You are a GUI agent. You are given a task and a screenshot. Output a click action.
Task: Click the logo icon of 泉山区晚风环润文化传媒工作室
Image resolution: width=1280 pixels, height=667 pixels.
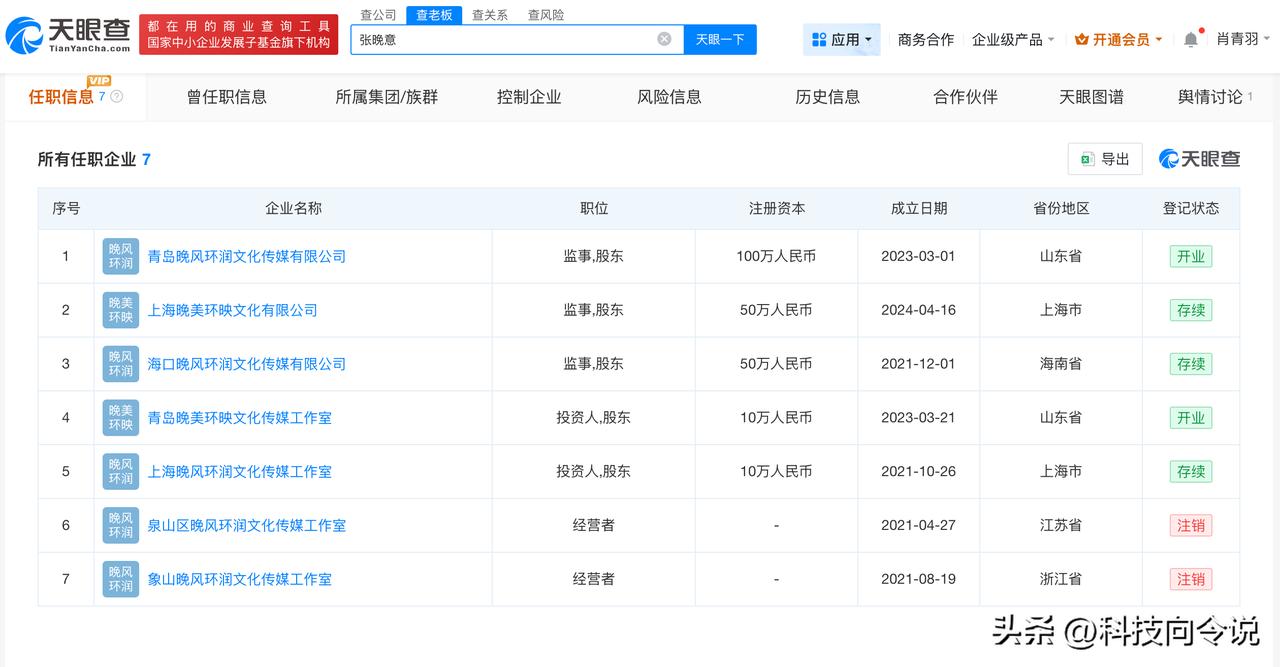[x=121, y=525]
